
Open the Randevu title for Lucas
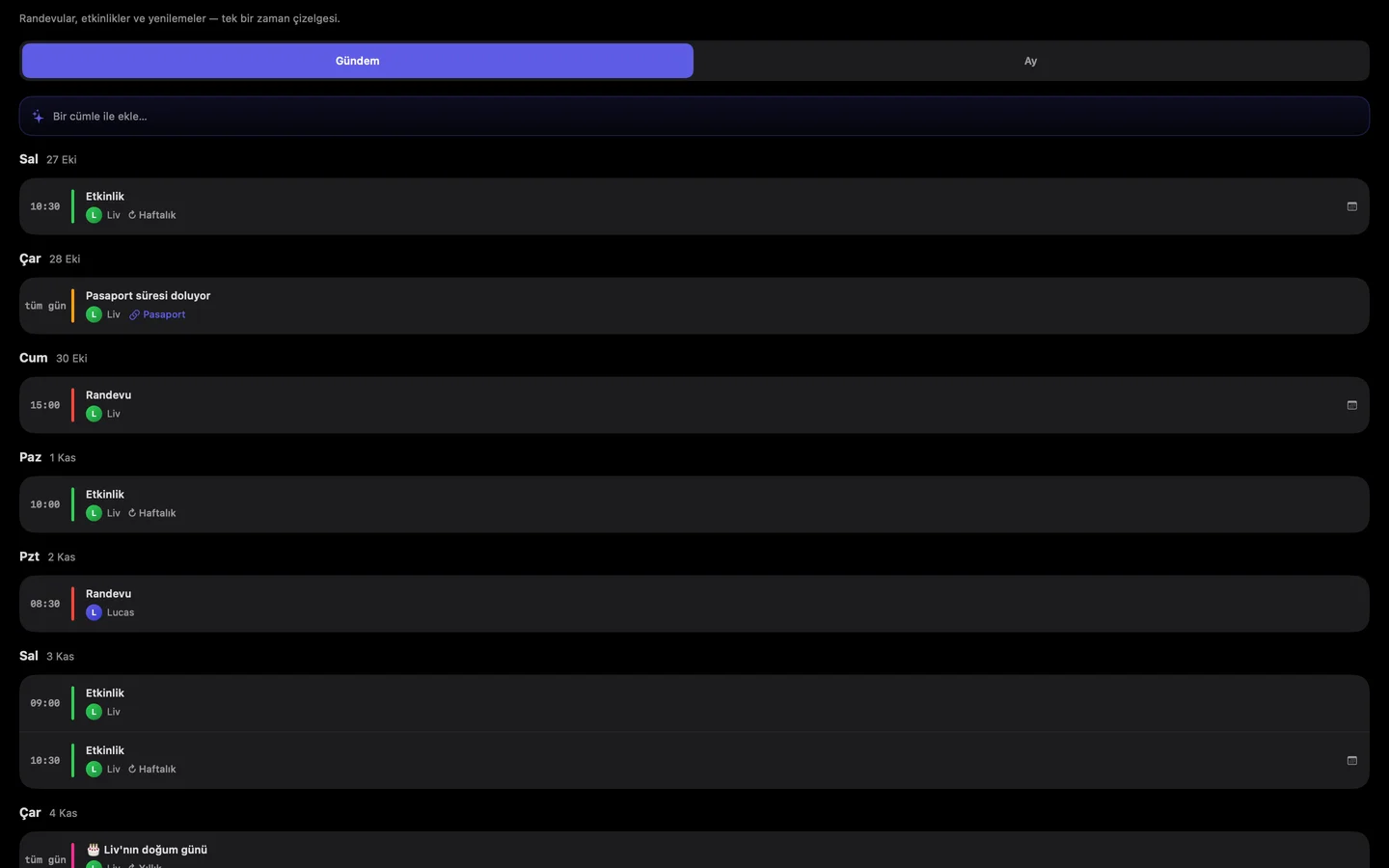click(x=108, y=594)
